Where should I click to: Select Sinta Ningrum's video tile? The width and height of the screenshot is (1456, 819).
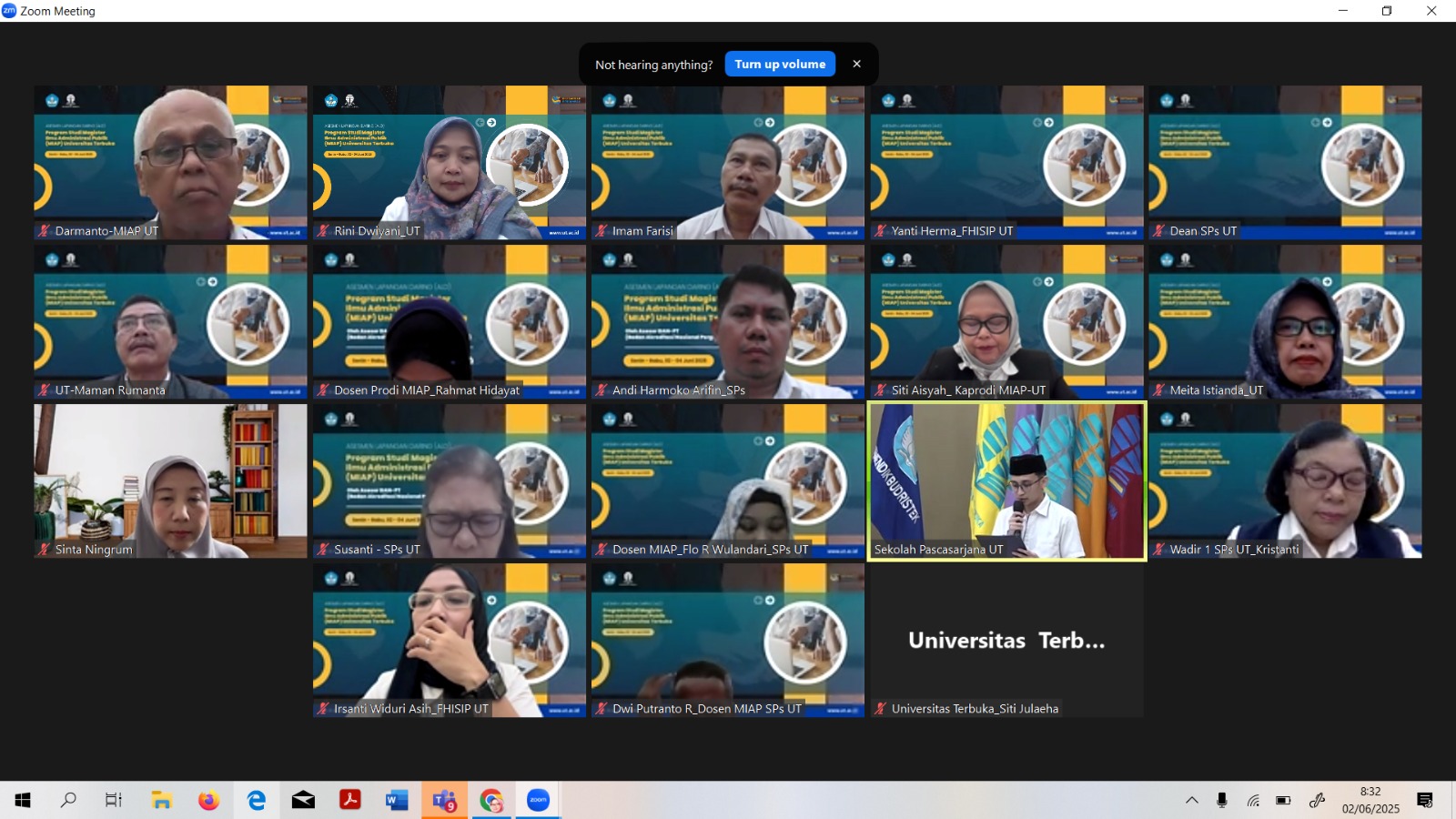coord(170,480)
